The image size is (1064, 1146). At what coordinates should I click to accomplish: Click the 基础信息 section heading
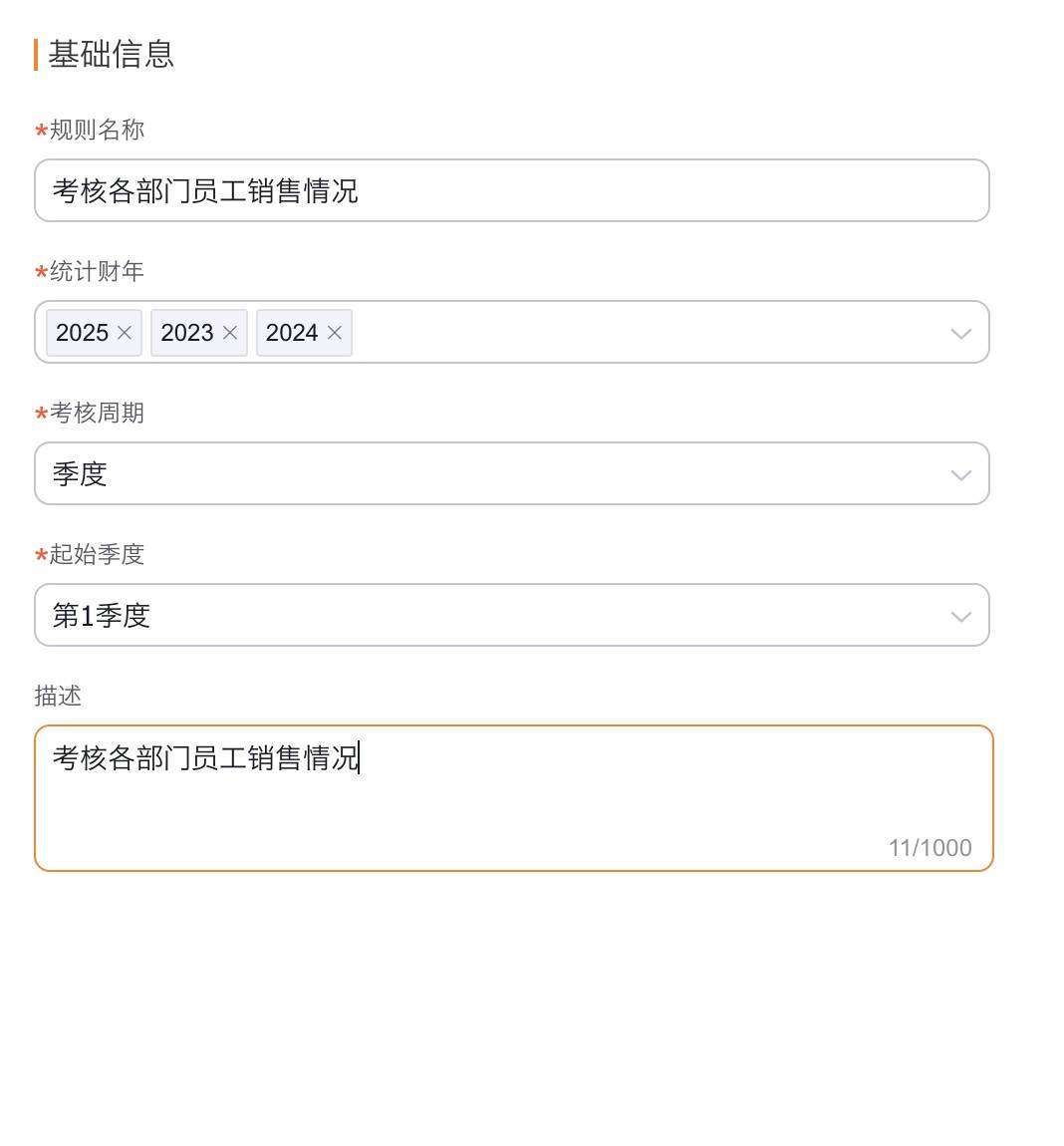click(111, 54)
